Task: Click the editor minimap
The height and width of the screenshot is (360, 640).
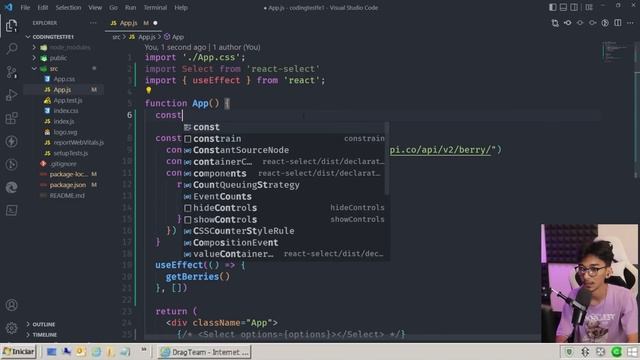Action: [x=617, y=51]
